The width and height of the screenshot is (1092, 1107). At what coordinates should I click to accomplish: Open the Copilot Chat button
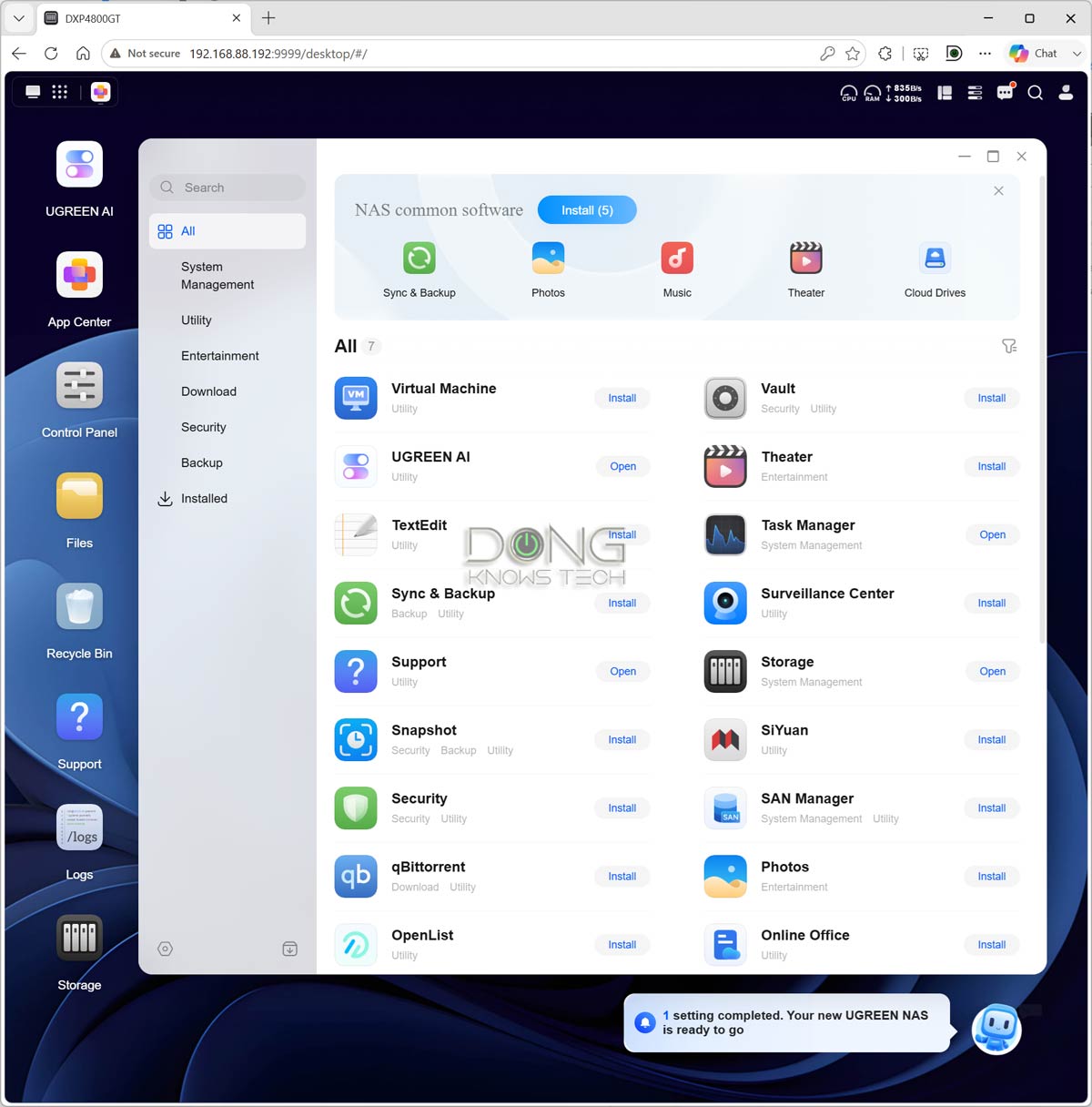(1034, 54)
